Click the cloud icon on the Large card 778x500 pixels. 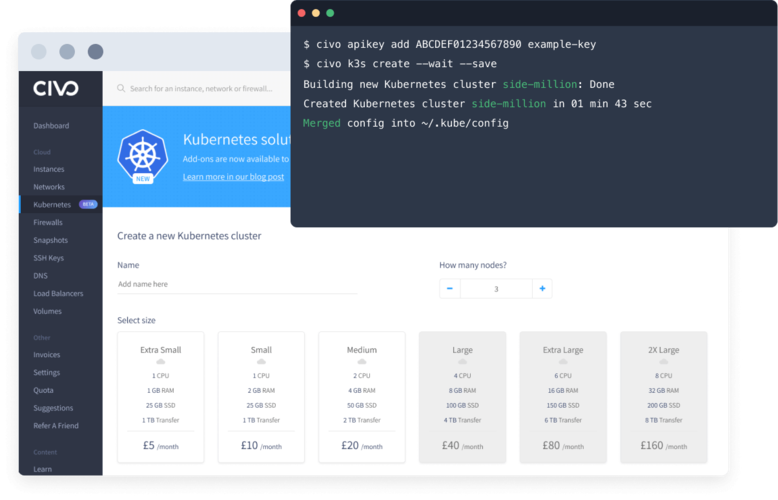462,362
